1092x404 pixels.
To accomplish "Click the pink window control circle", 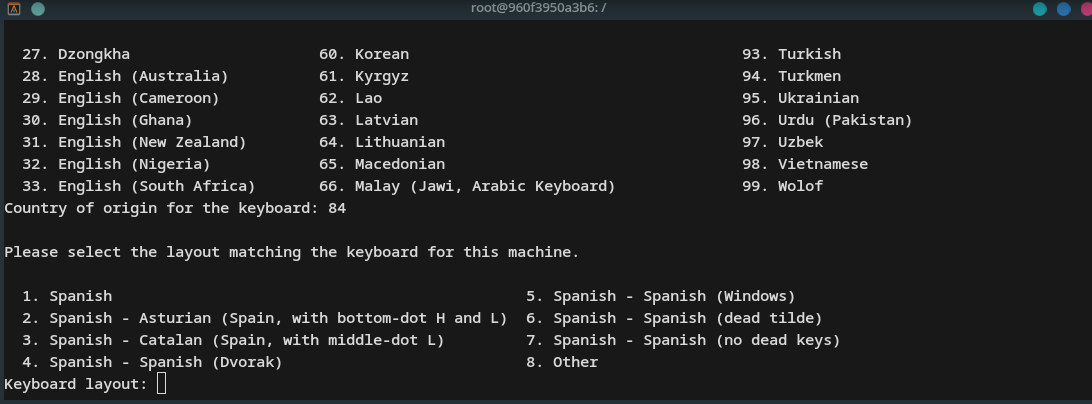I will tap(1086, 9).
